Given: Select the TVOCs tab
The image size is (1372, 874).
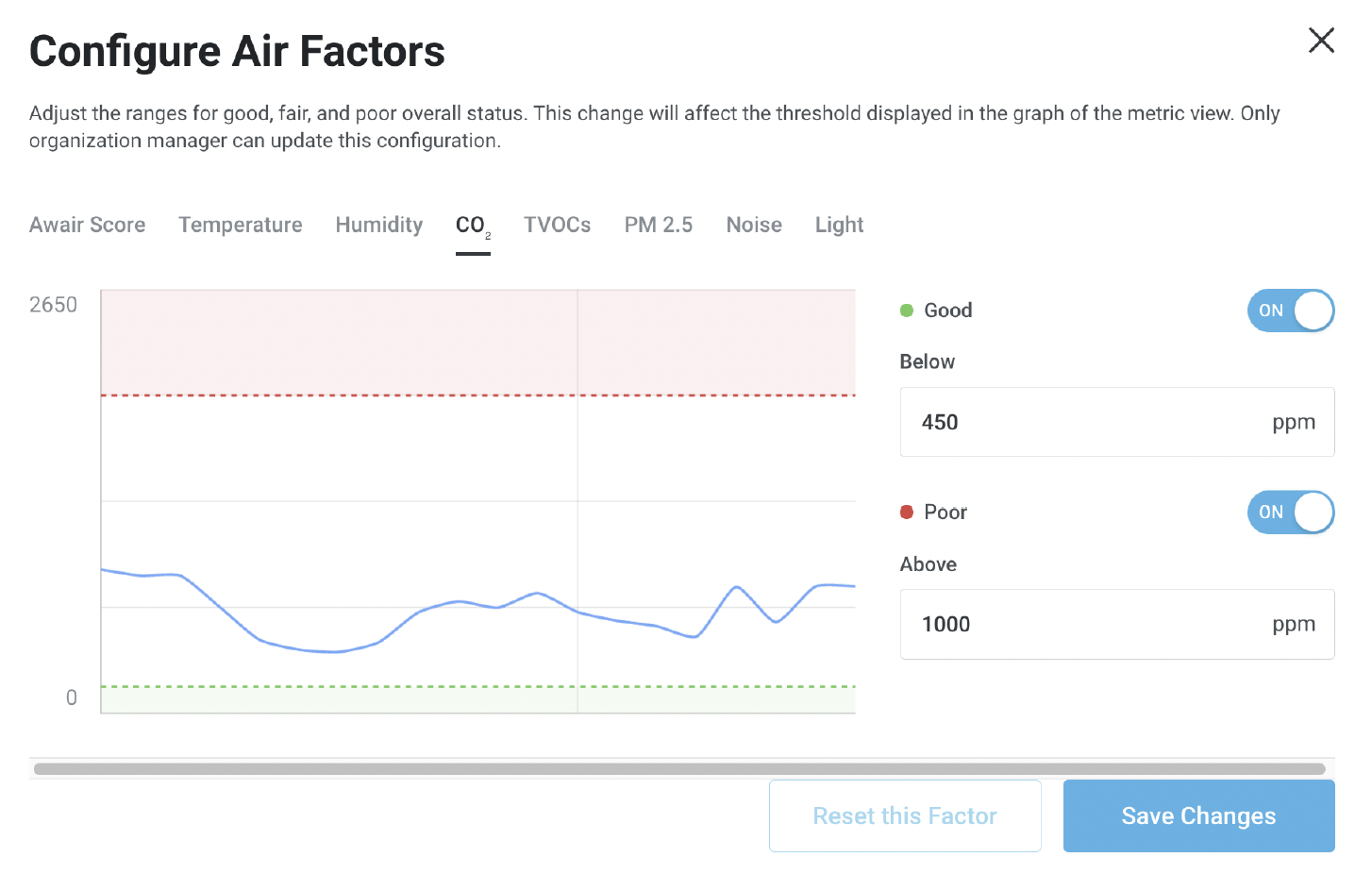Looking at the screenshot, I should coord(557,225).
